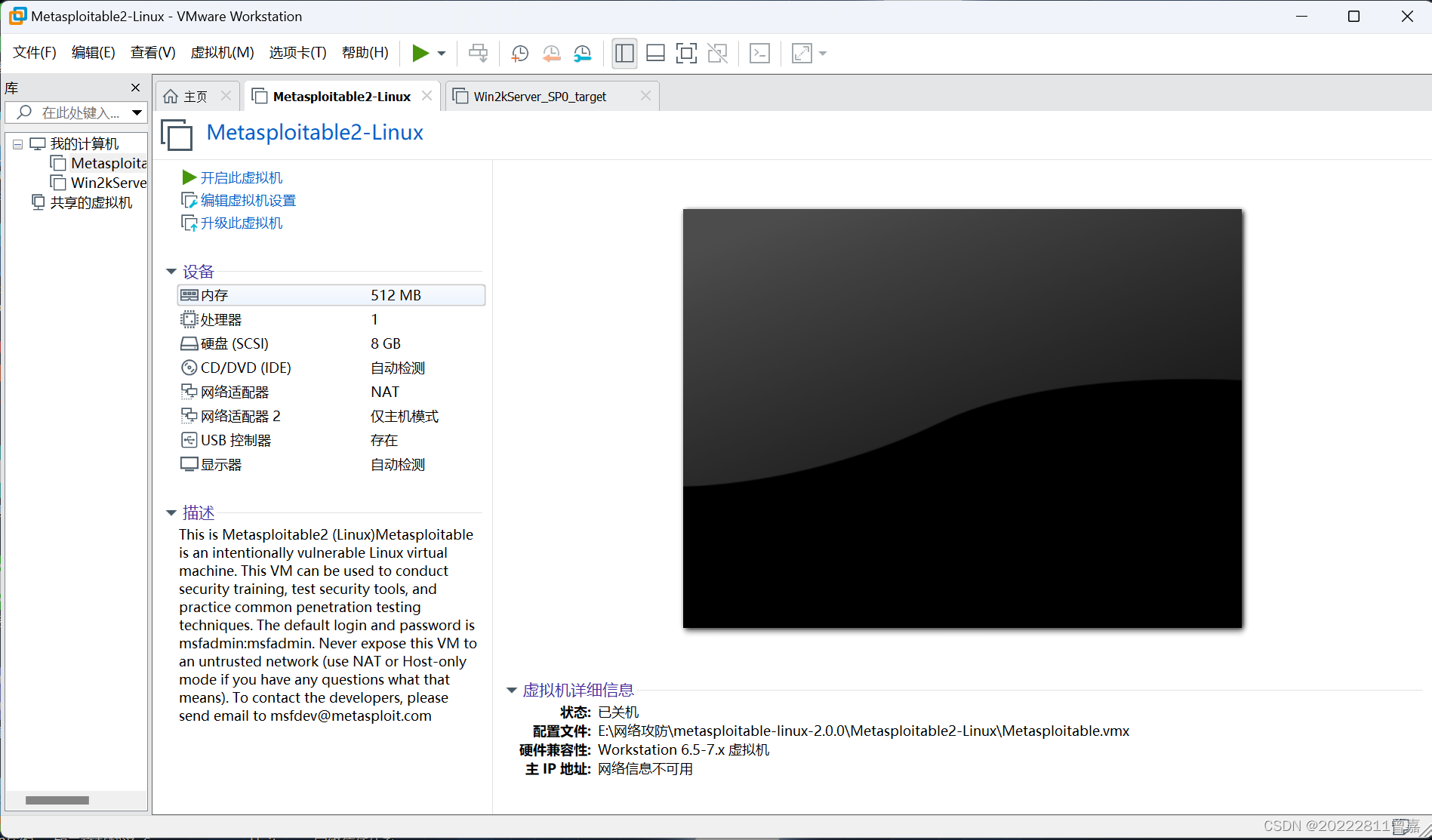This screenshot has height=840, width=1432.
Task: Click the send Ctrl+Alt+Del toolbar icon
Action: coord(478,53)
